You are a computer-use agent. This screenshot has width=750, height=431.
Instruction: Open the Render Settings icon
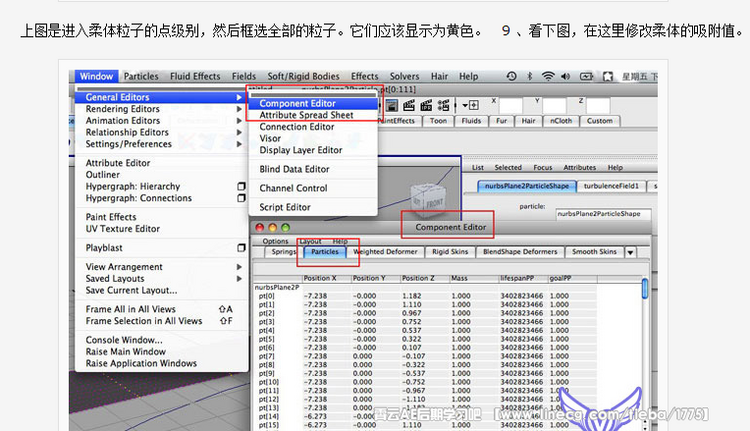tap(443, 105)
